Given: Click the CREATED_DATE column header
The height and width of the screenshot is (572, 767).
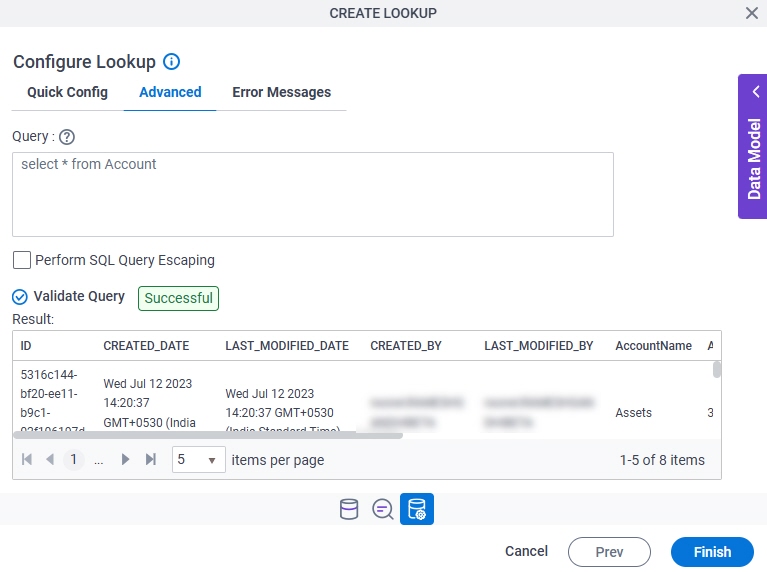Looking at the screenshot, I should pos(146,346).
